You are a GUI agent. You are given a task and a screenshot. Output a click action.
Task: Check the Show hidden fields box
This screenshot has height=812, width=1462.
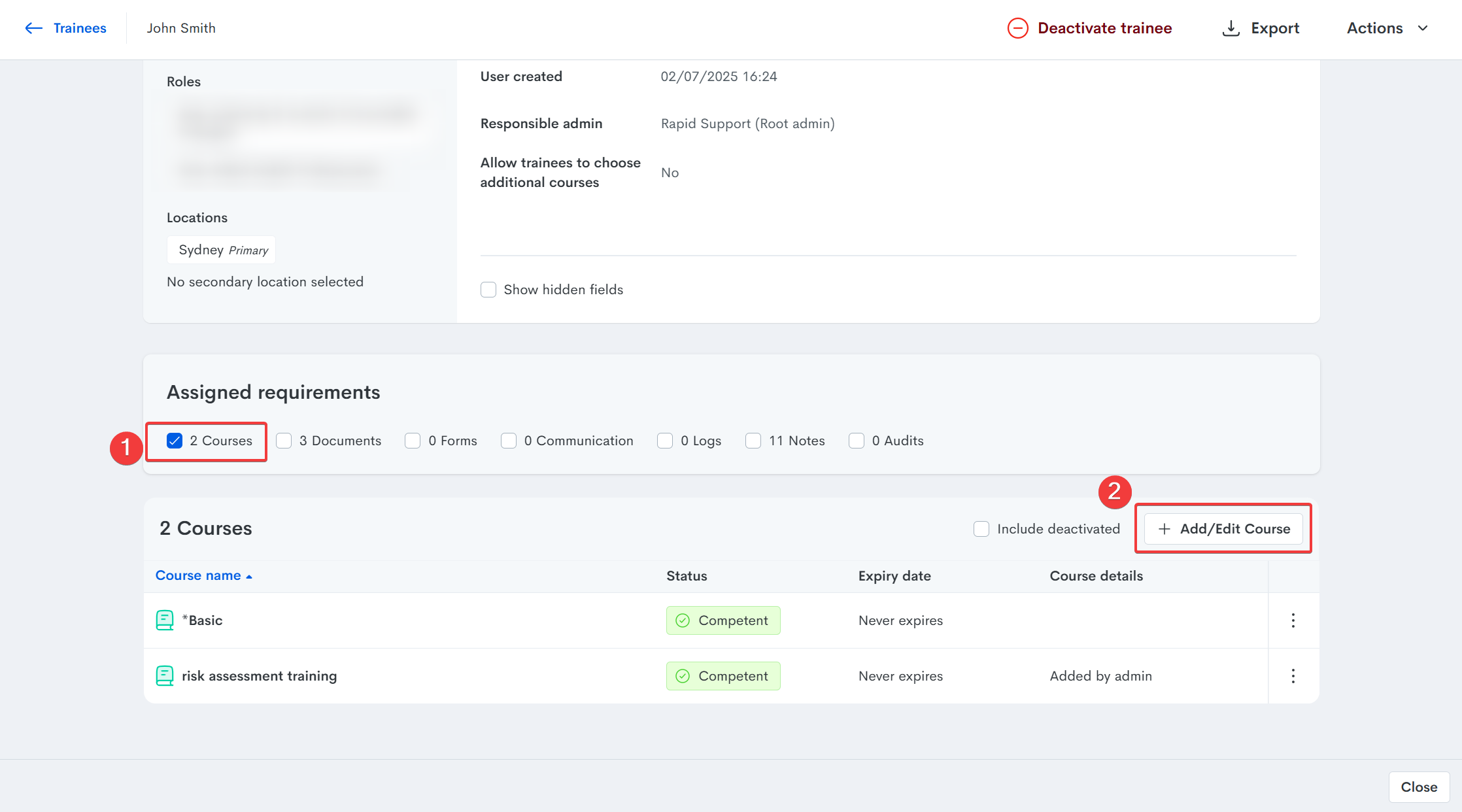(x=488, y=290)
